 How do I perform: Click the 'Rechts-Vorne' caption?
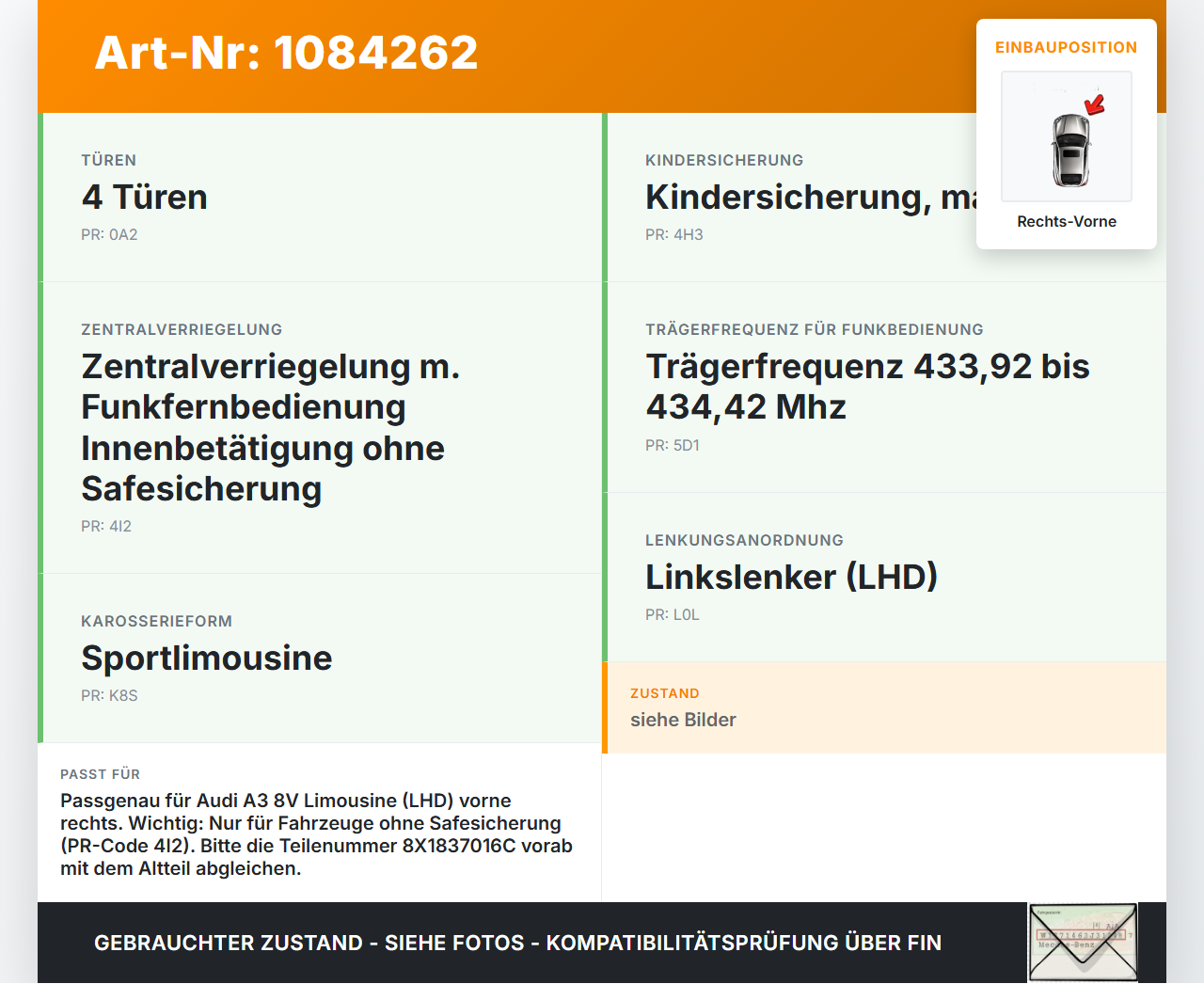coord(1067,221)
